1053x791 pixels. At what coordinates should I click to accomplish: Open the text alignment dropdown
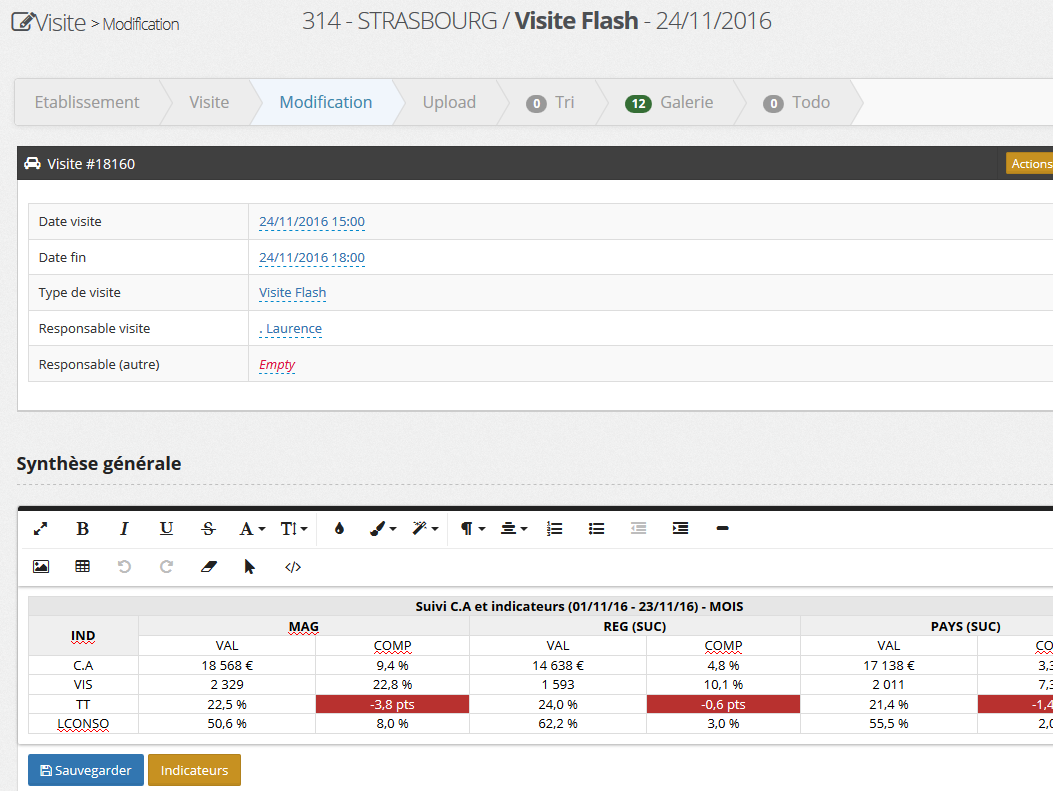(514, 529)
